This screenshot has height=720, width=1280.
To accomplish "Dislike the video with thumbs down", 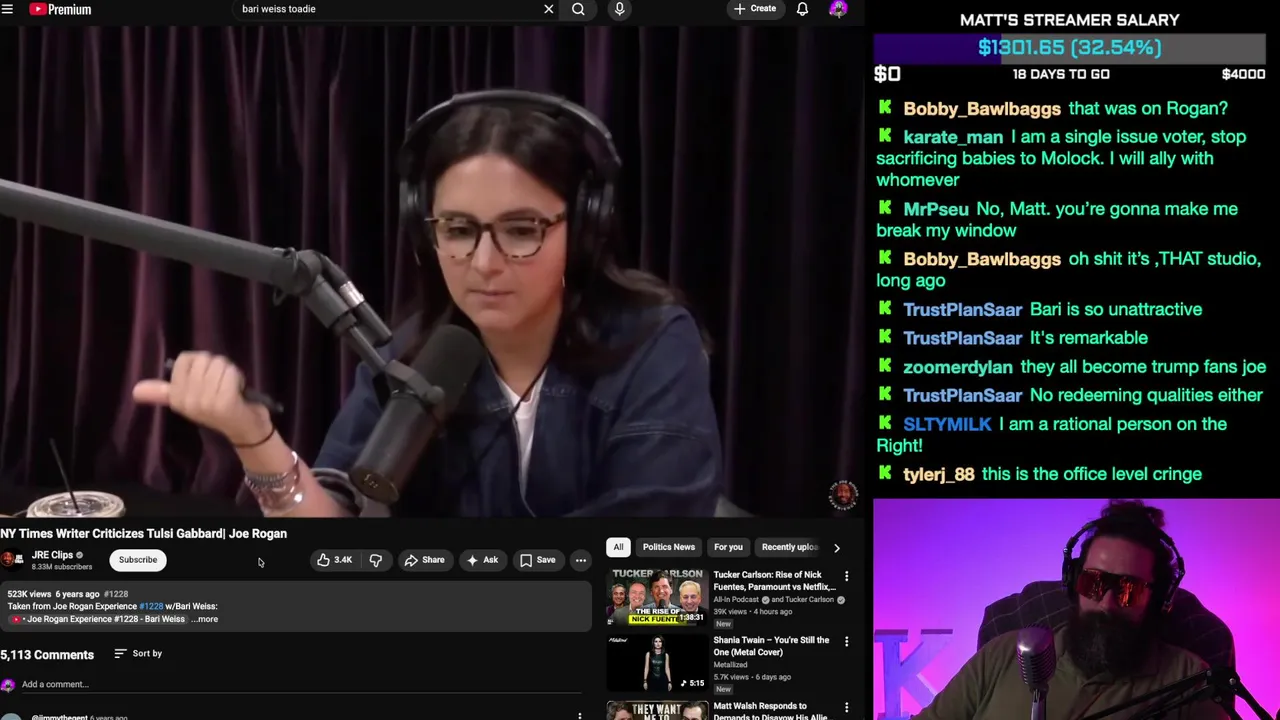I will (376, 560).
